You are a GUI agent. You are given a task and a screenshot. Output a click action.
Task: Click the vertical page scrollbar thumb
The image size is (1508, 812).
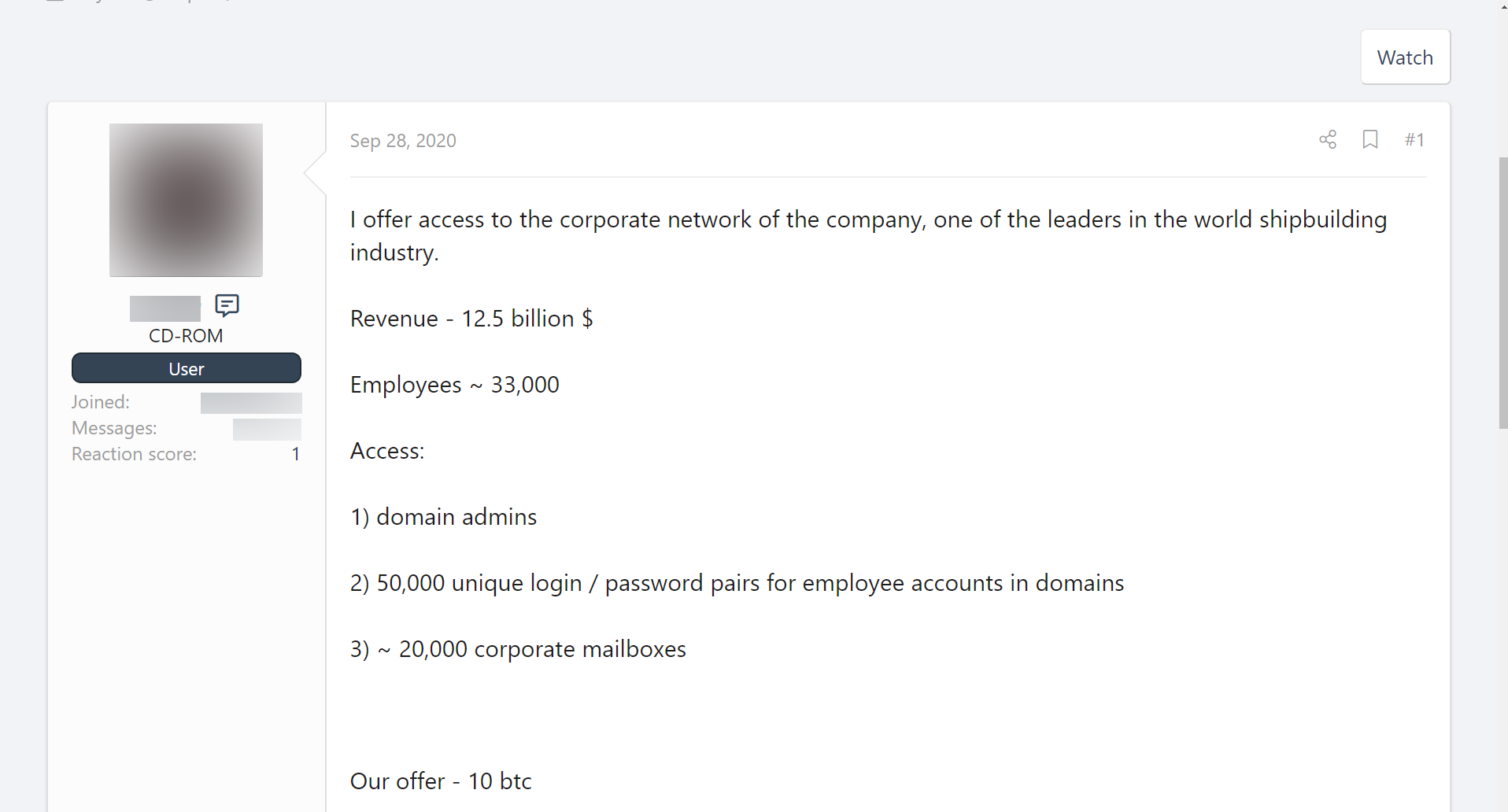[1503, 293]
